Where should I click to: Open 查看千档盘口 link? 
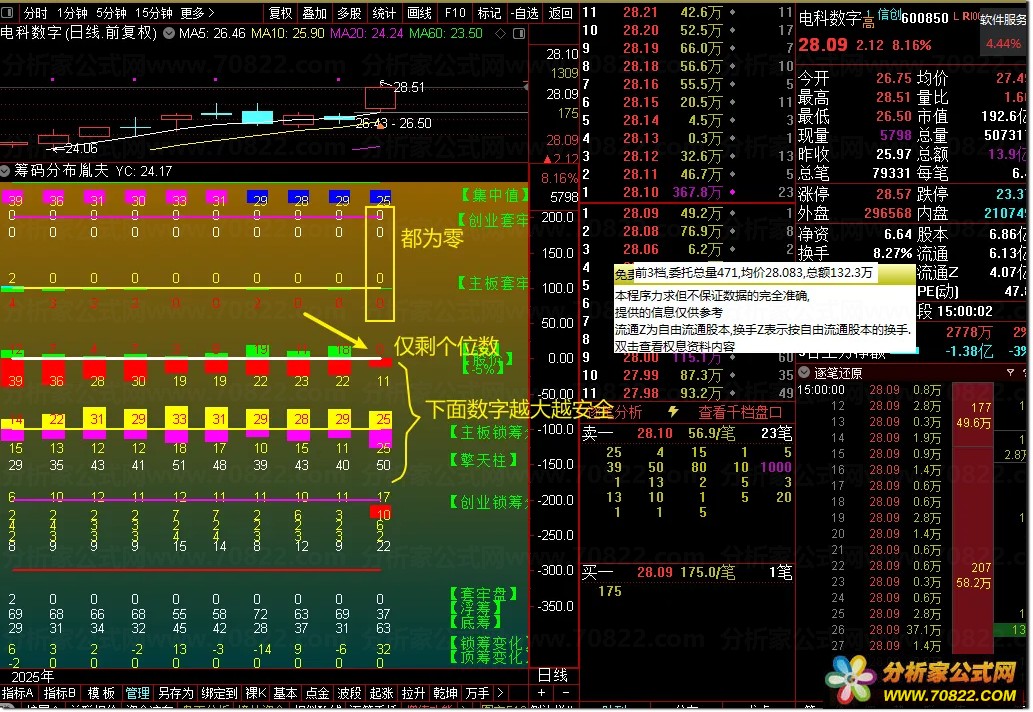tap(740, 412)
